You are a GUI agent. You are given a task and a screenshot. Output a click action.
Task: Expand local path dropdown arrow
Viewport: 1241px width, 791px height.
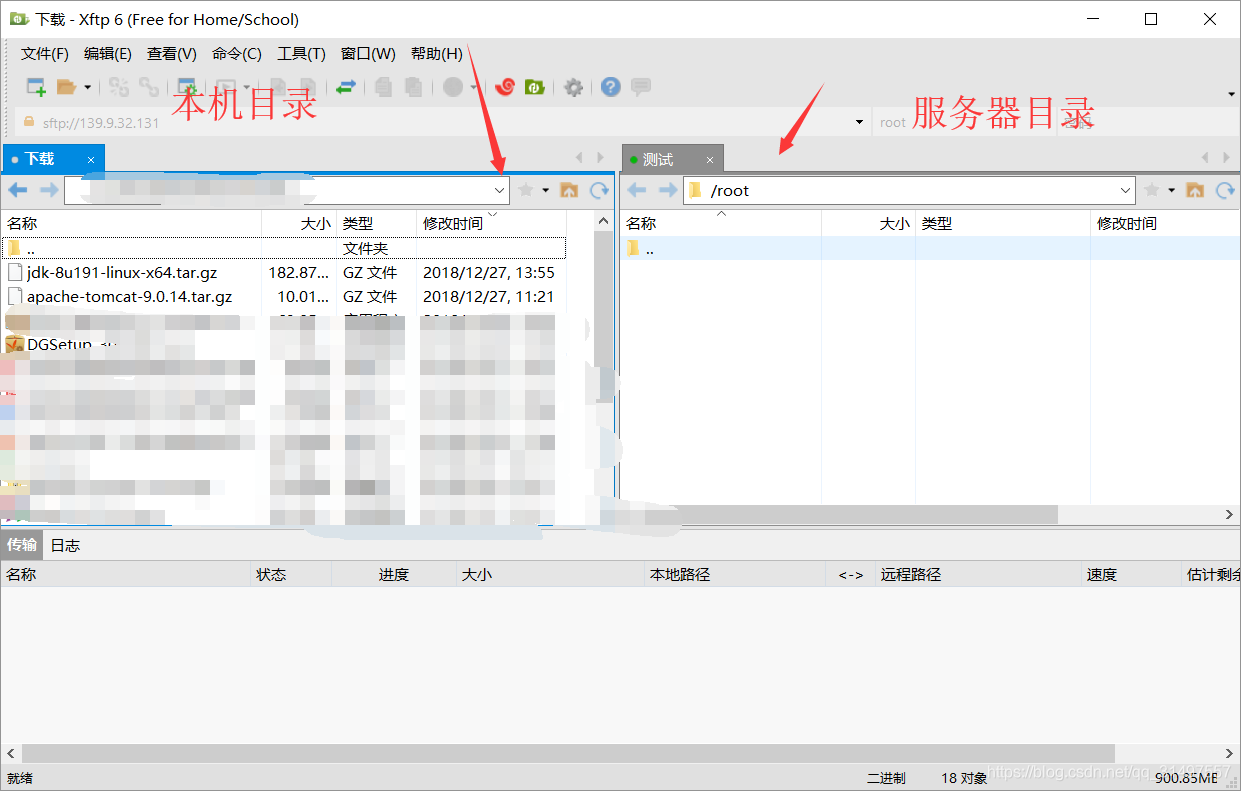(x=500, y=190)
